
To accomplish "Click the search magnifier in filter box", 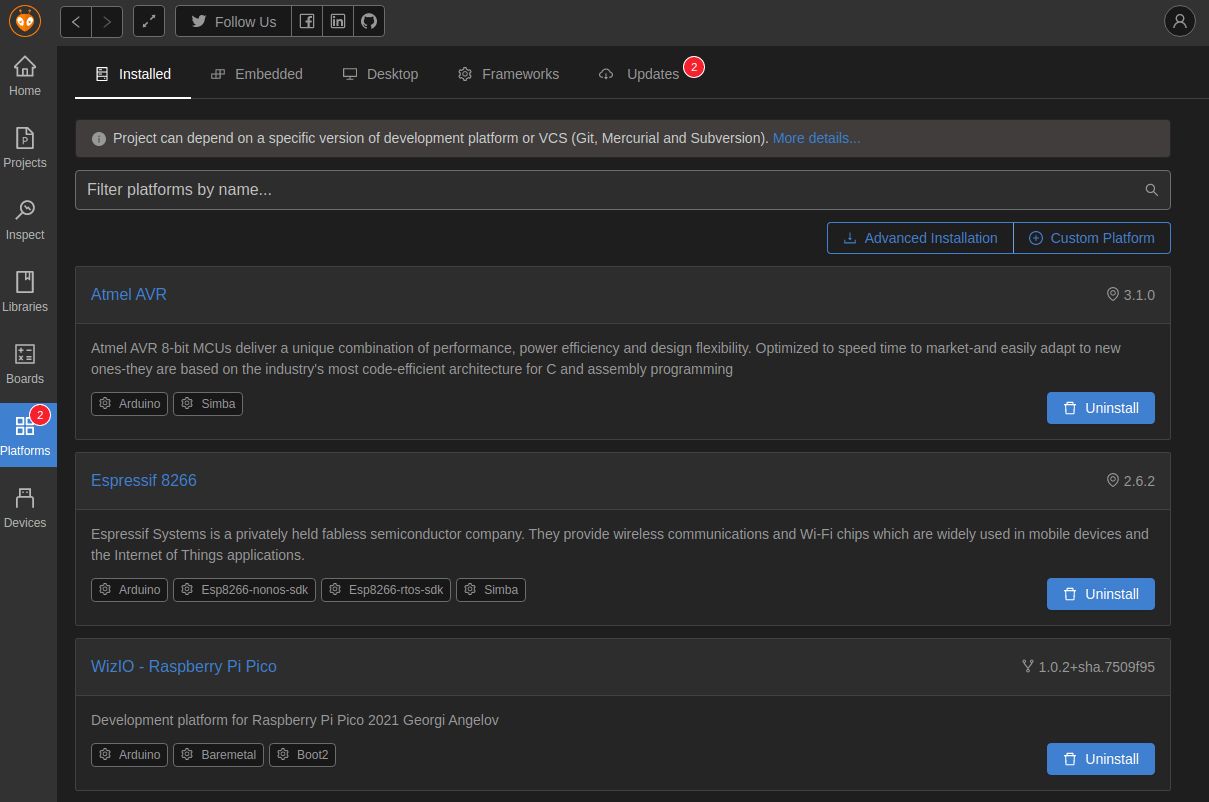I will point(1152,190).
